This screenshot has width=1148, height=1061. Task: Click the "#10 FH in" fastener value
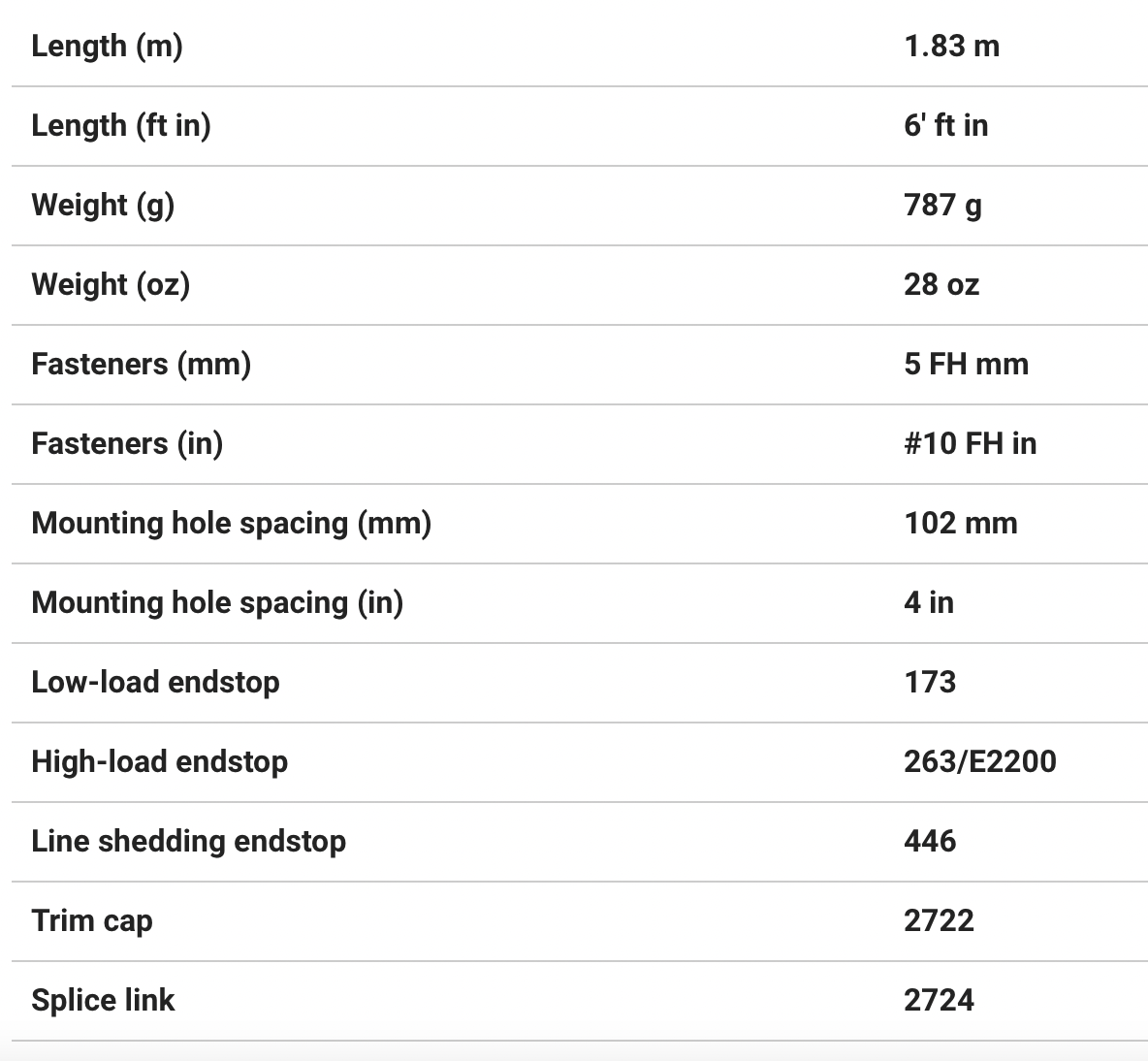970,443
